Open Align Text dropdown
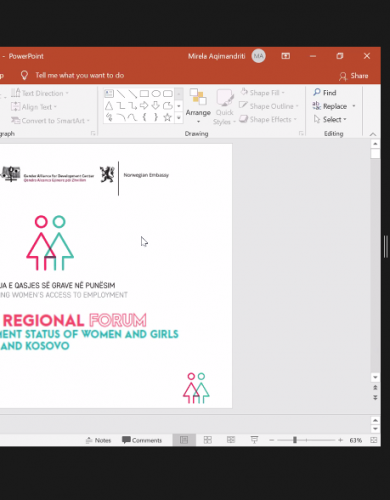The image size is (390, 500). [x=34, y=107]
